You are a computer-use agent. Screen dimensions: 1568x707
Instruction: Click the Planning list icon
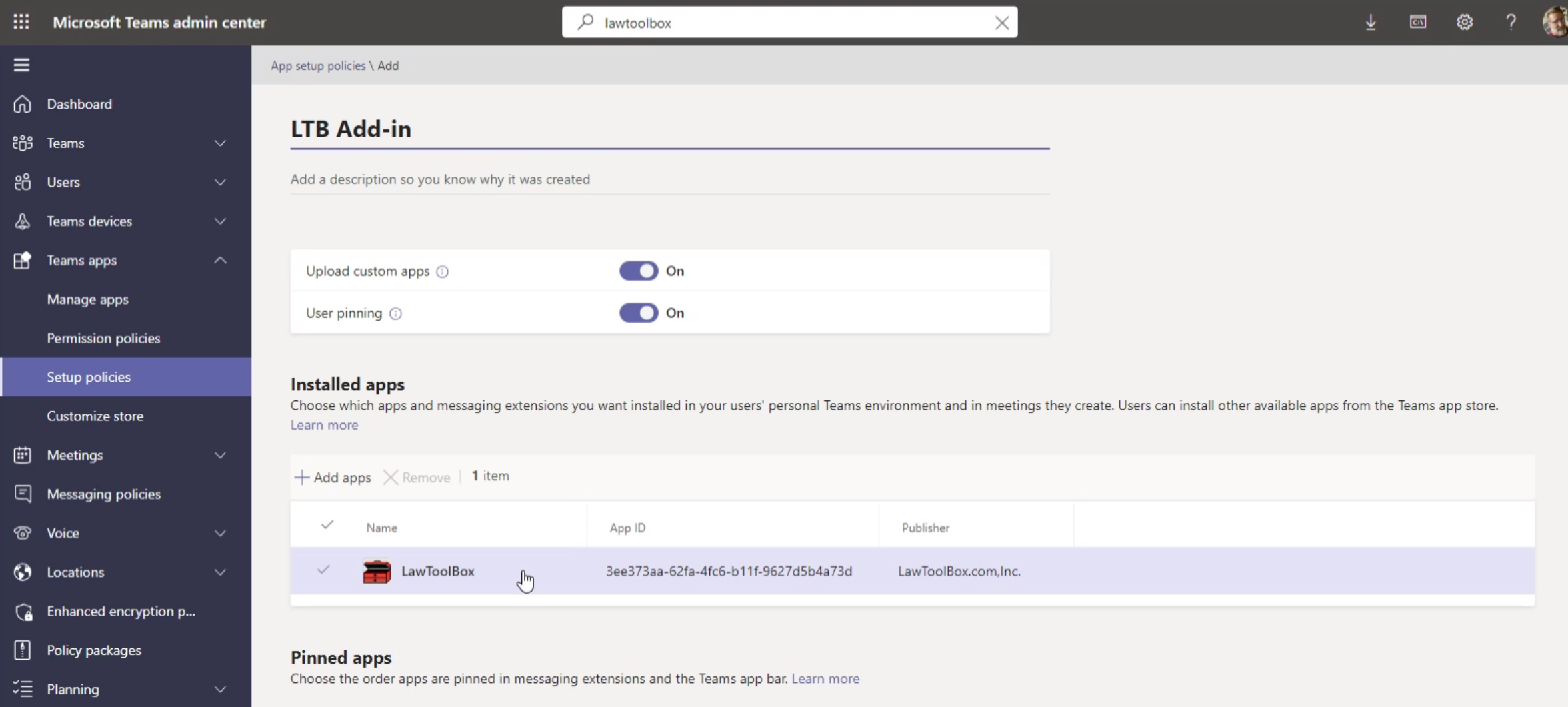(22, 689)
